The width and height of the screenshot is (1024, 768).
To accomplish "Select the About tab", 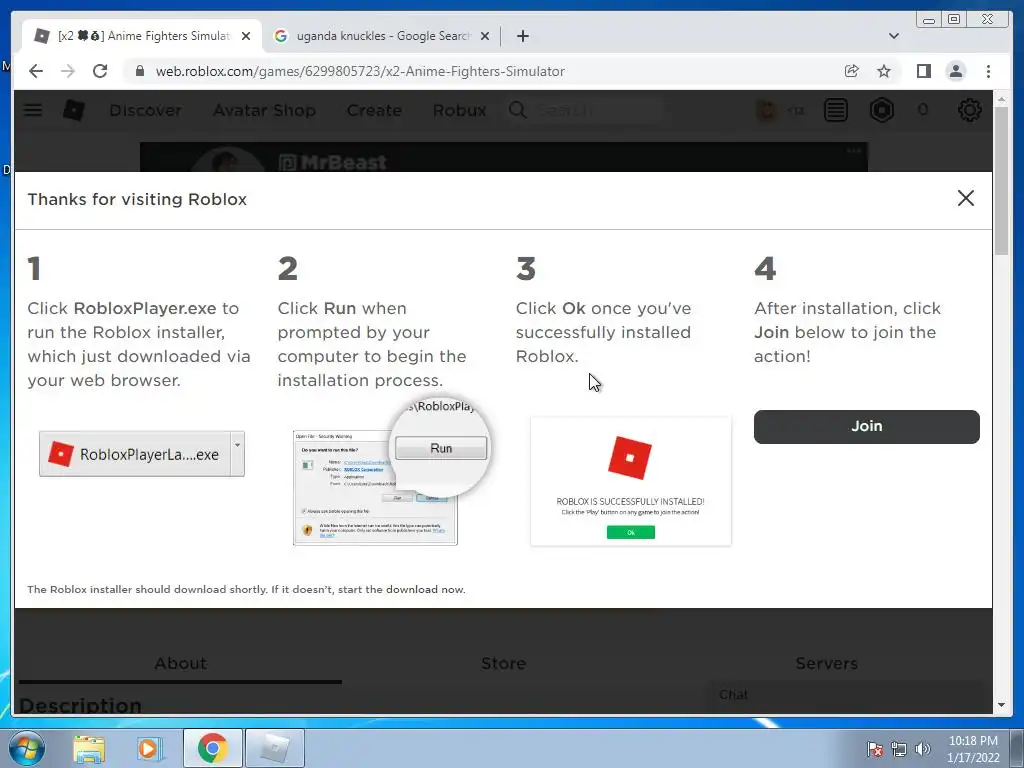I will click(x=180, y=664).
